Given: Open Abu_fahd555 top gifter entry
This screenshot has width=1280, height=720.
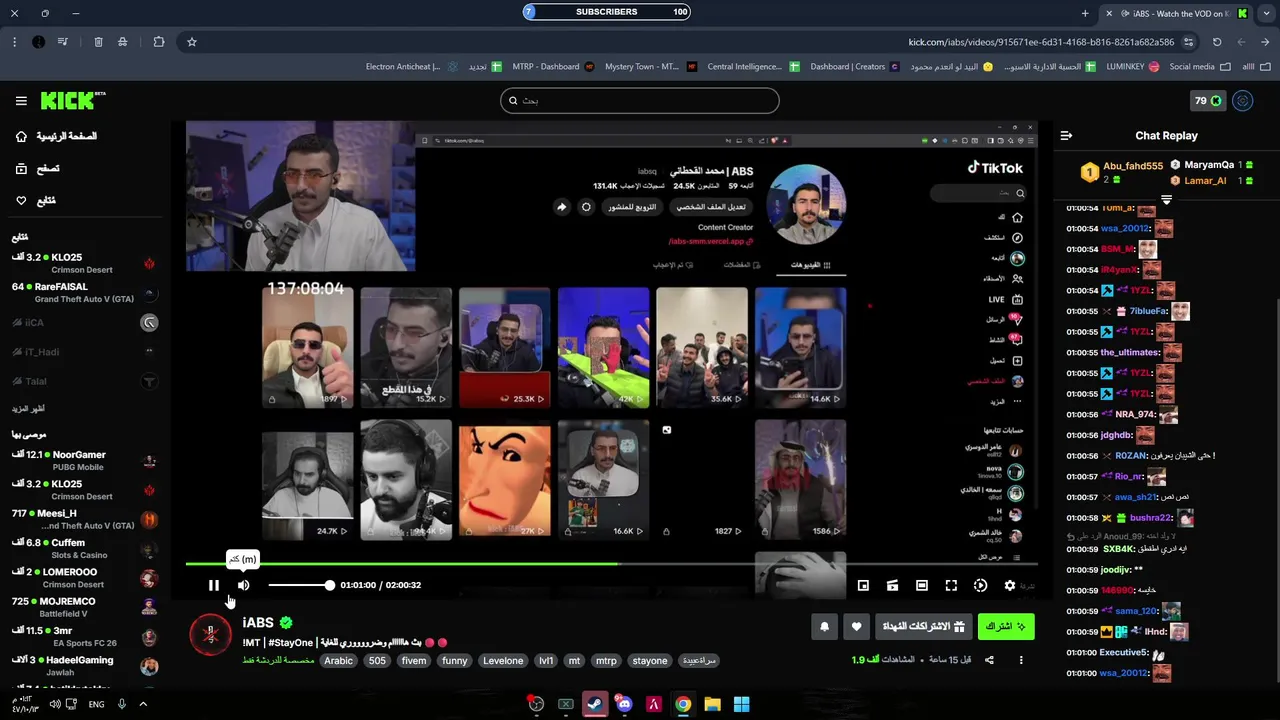Looking at the screenshot, I should click(x=1122, y=172).
